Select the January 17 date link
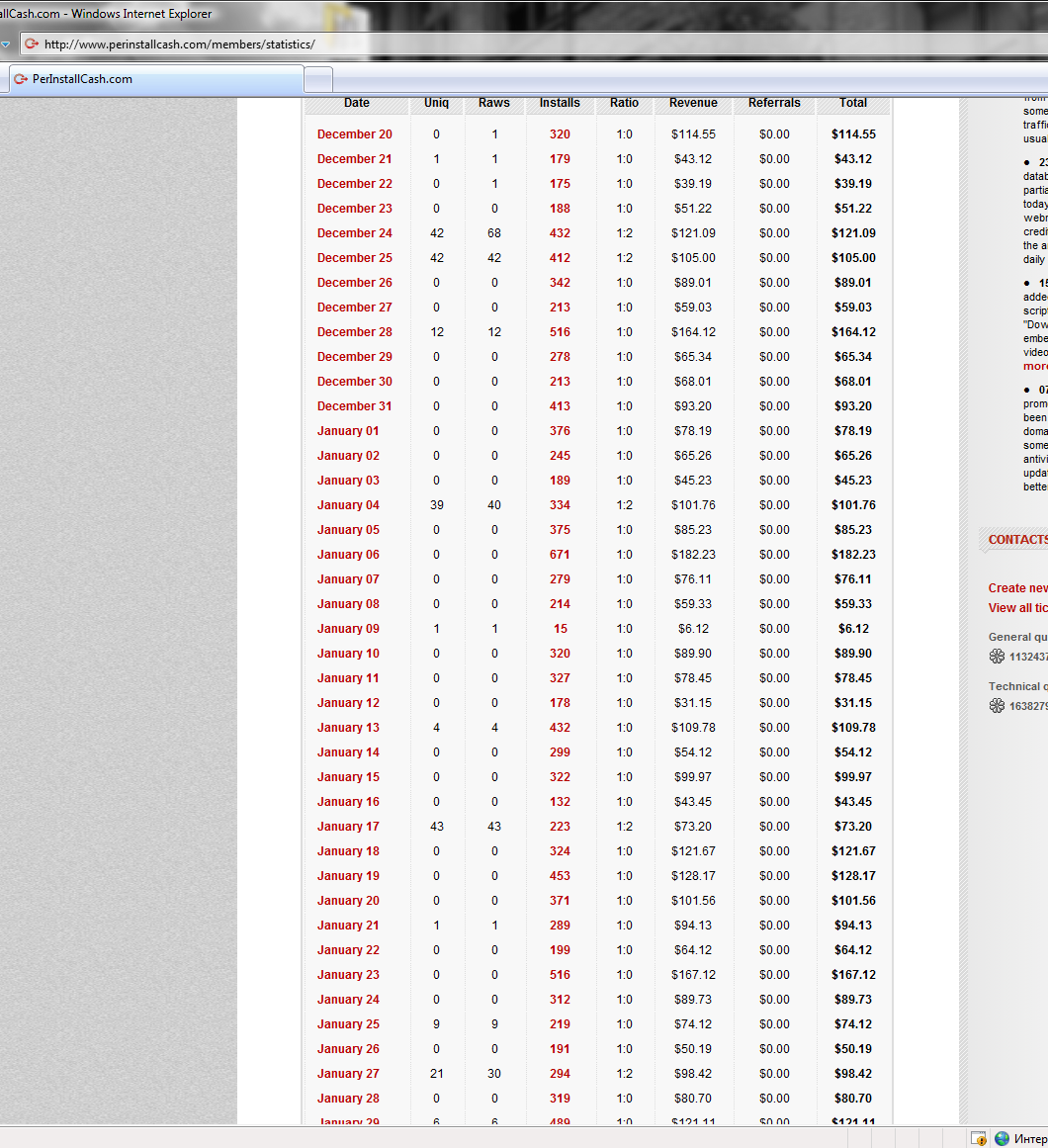 [348, 827]
